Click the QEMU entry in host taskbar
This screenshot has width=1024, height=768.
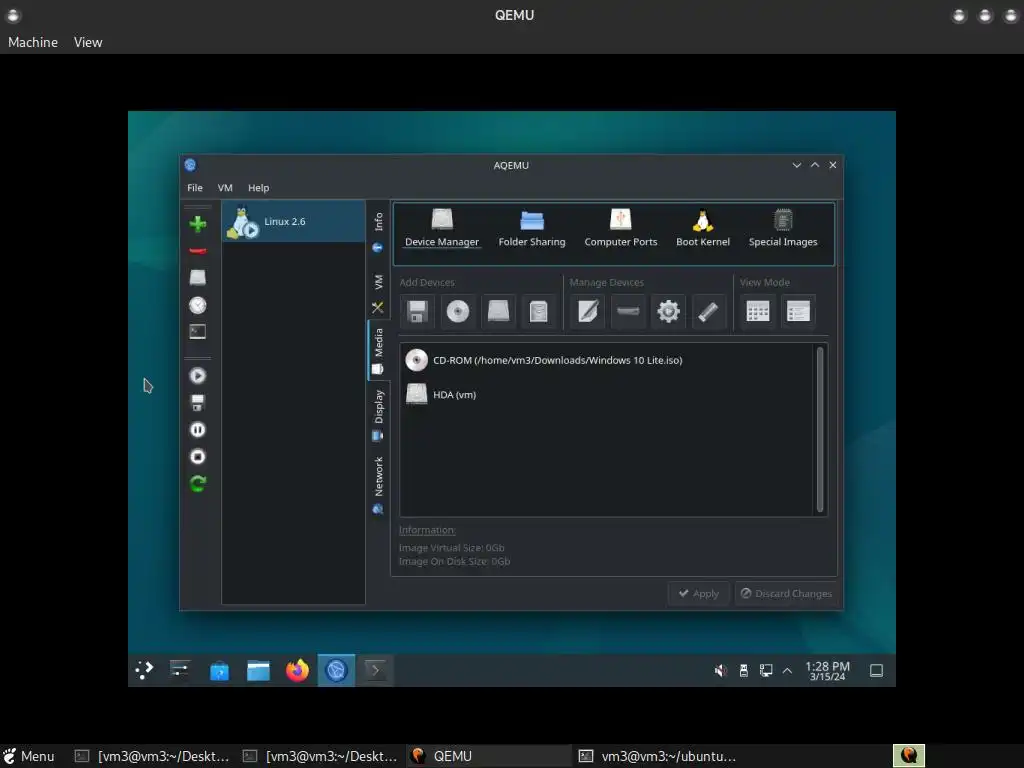(488, 756)
